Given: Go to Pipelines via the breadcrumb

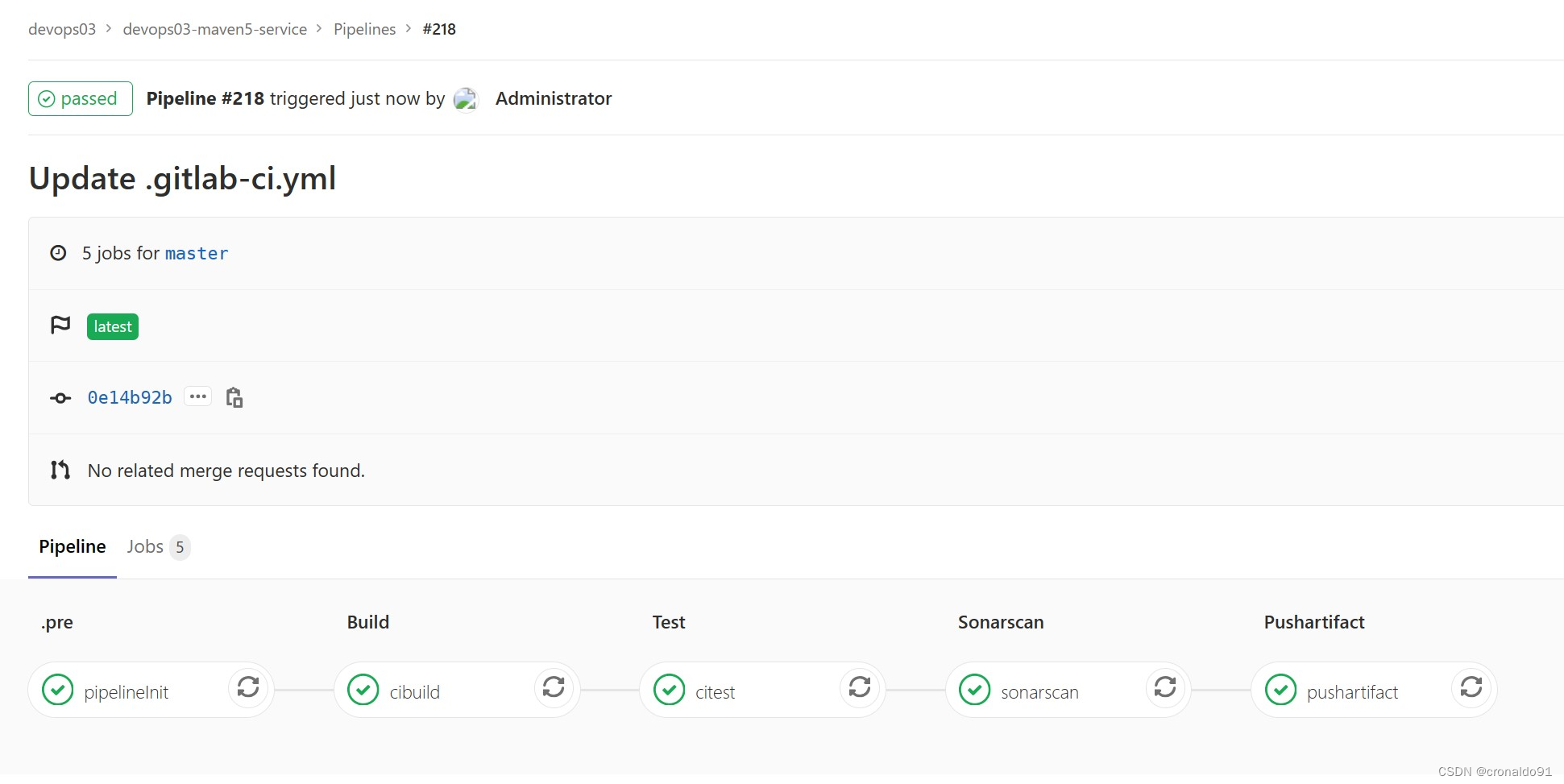Looking at the screenshot, I should point(364,28).
